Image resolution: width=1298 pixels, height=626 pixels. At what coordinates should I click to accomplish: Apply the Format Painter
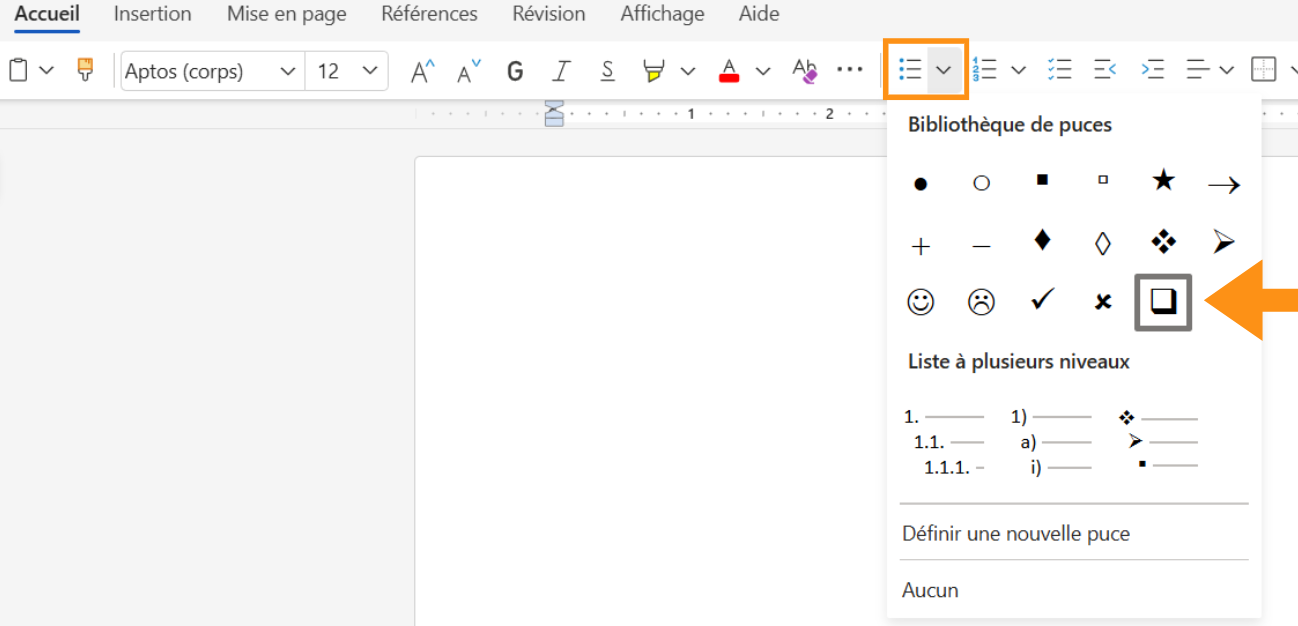coord(84,70)
